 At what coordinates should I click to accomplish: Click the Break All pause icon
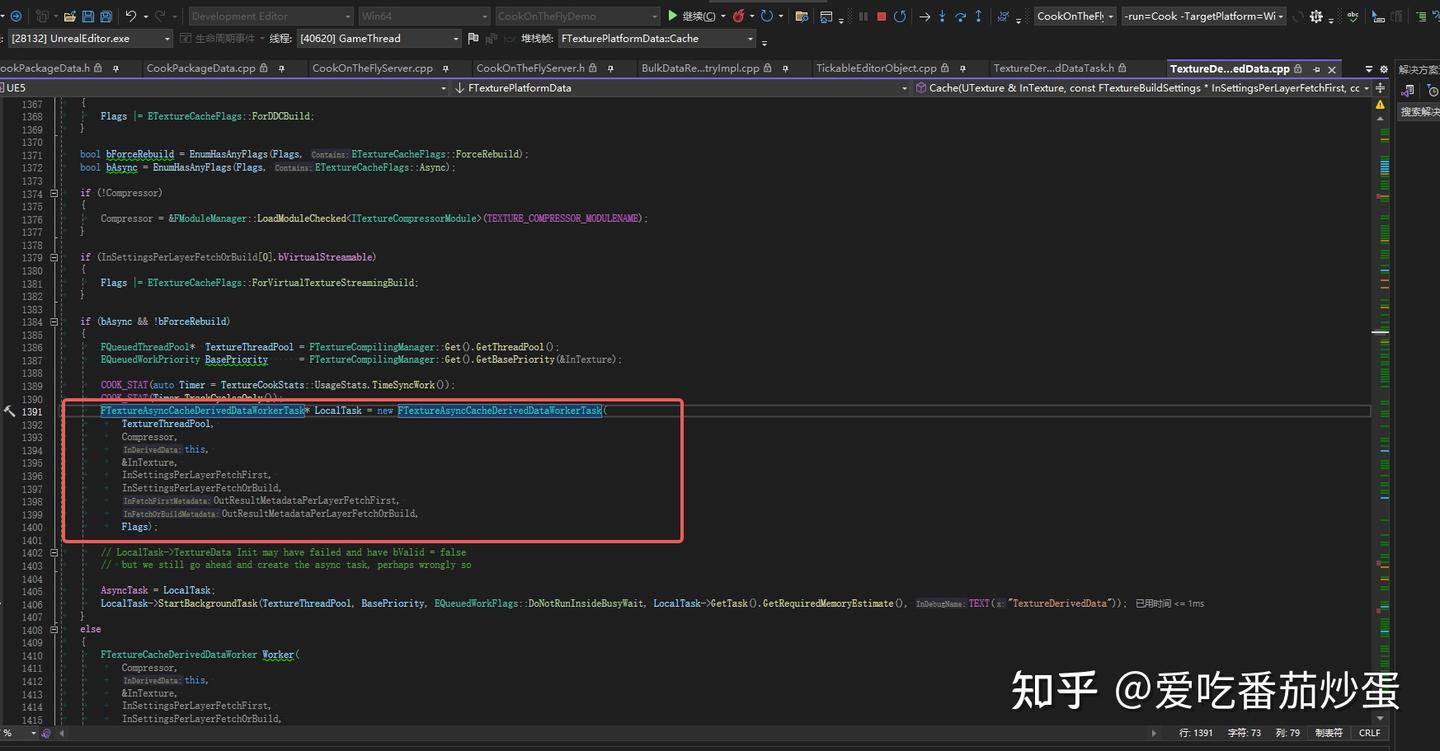click(x=865, y=16)
